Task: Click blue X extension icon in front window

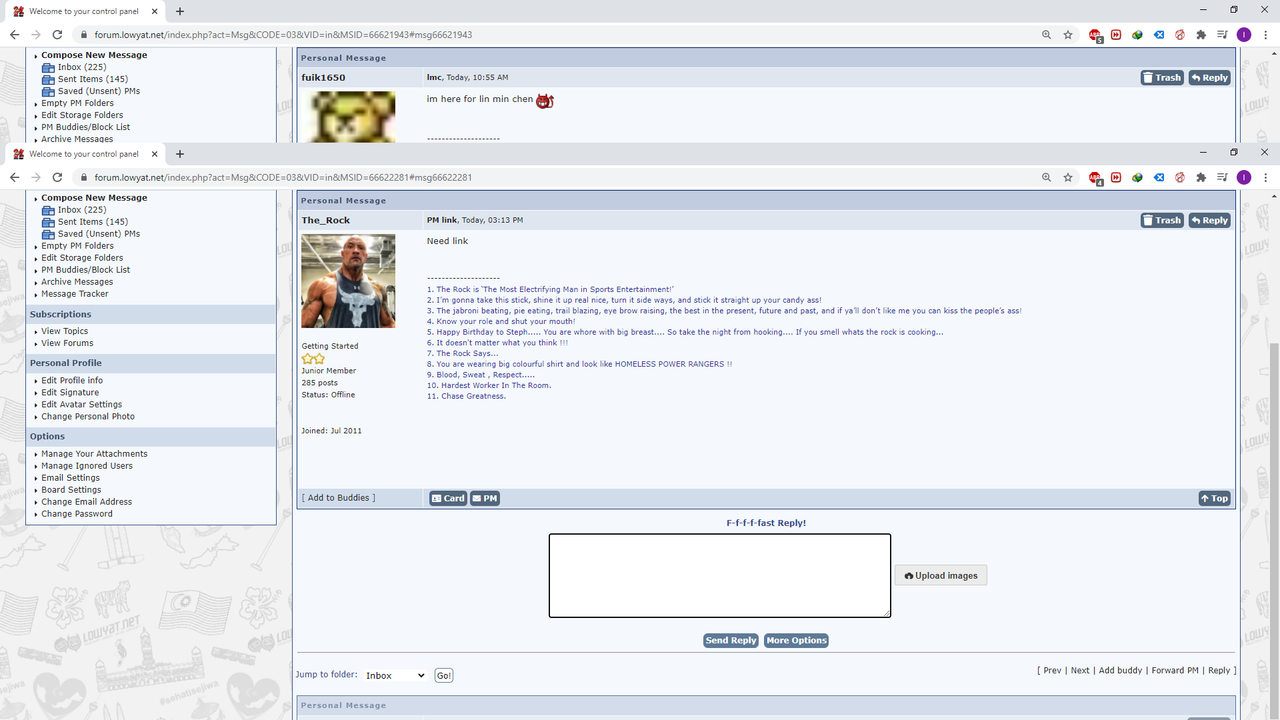Action: click(1159, 177)
